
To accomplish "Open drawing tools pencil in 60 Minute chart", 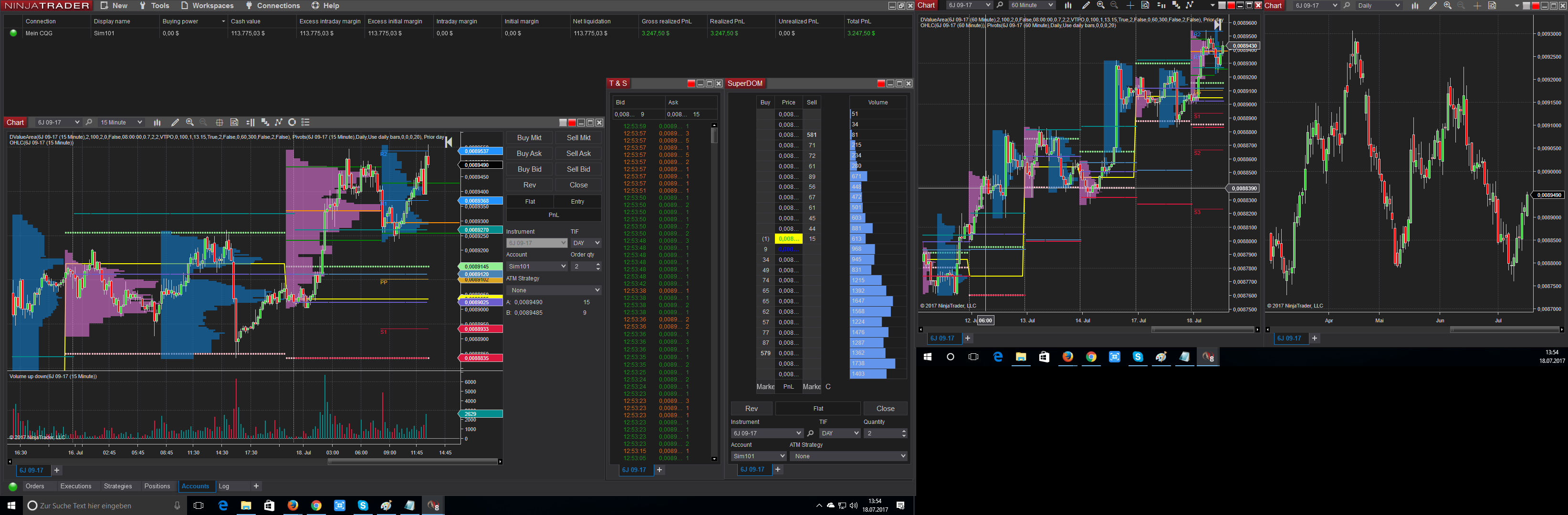I will tap(1086, 5).
